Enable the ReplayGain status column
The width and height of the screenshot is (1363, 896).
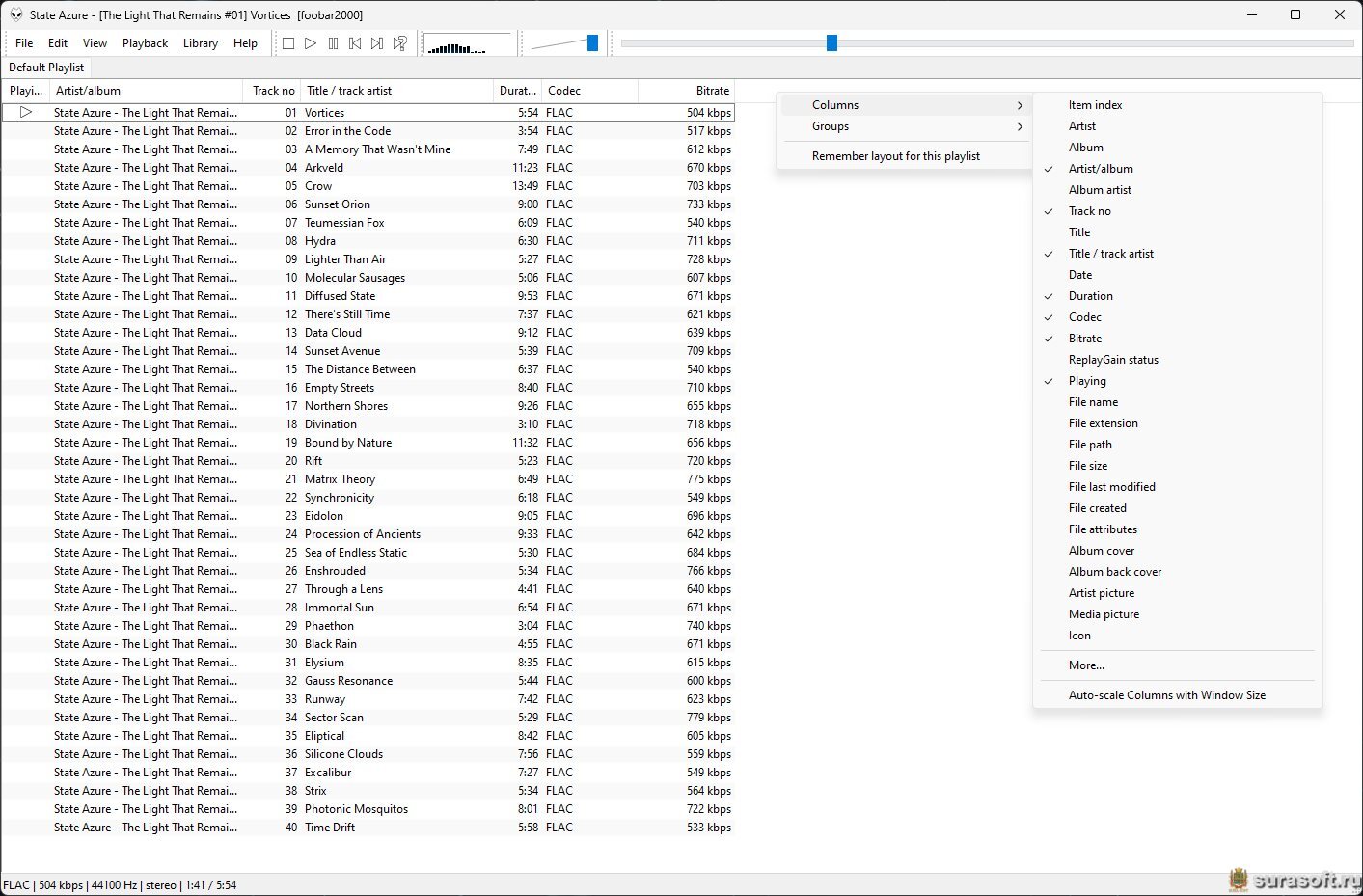click(x=1177, y=360)
